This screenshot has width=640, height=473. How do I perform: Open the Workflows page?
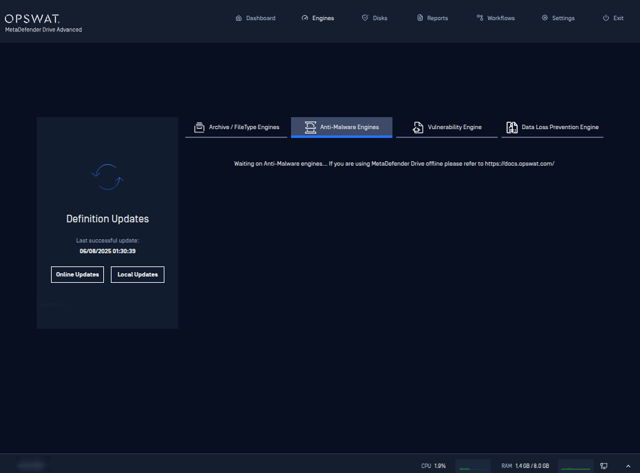pyautogui.click(x=496, y=18)
